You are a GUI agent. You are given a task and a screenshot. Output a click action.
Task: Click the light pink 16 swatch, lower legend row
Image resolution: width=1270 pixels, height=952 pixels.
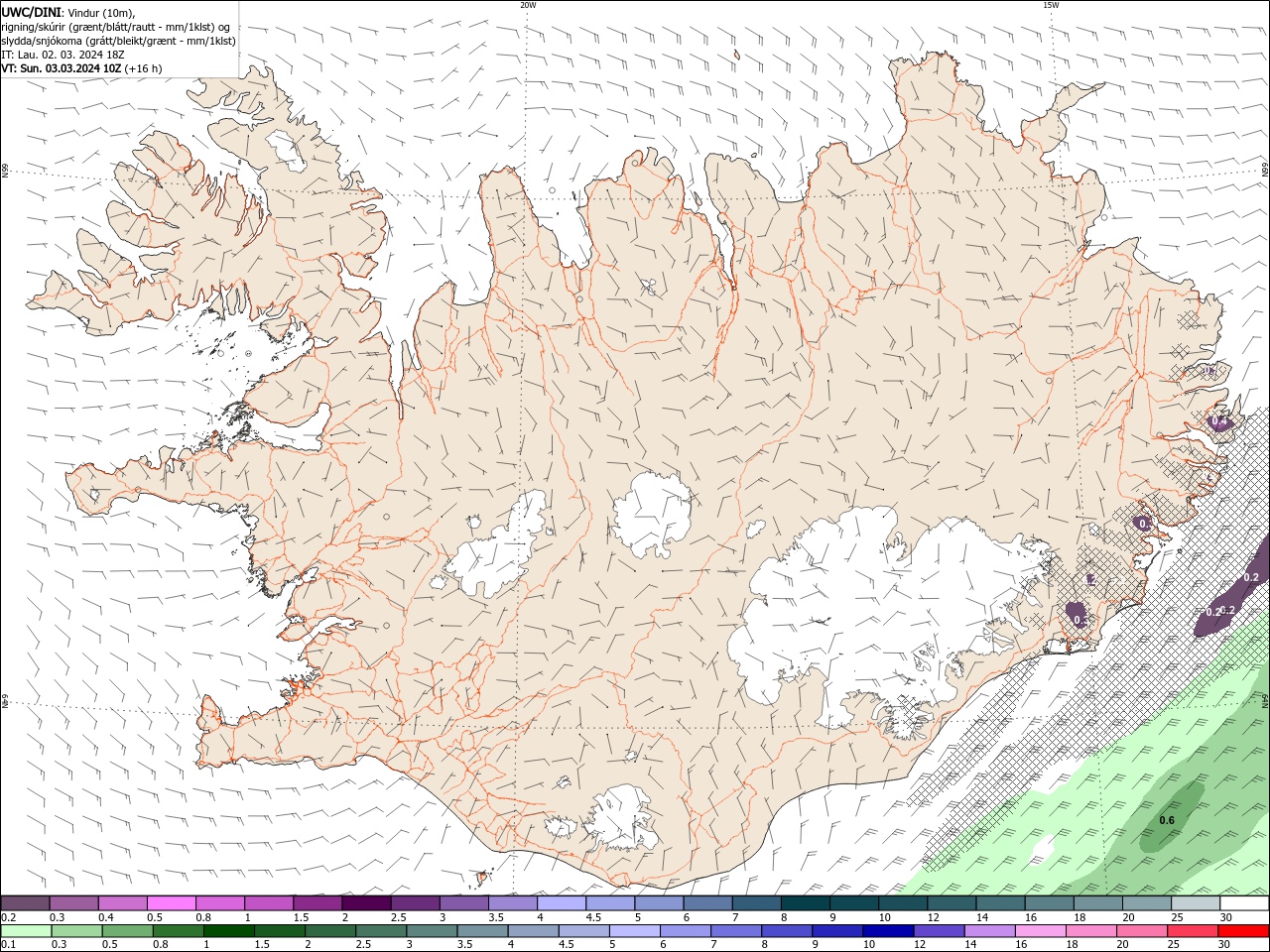(1040, 931)
